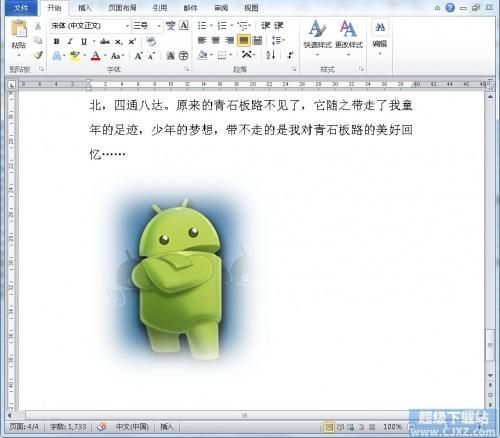Toggle Align Right paragraph alignment
The image size is (500, 438).
tap(229, 40)
